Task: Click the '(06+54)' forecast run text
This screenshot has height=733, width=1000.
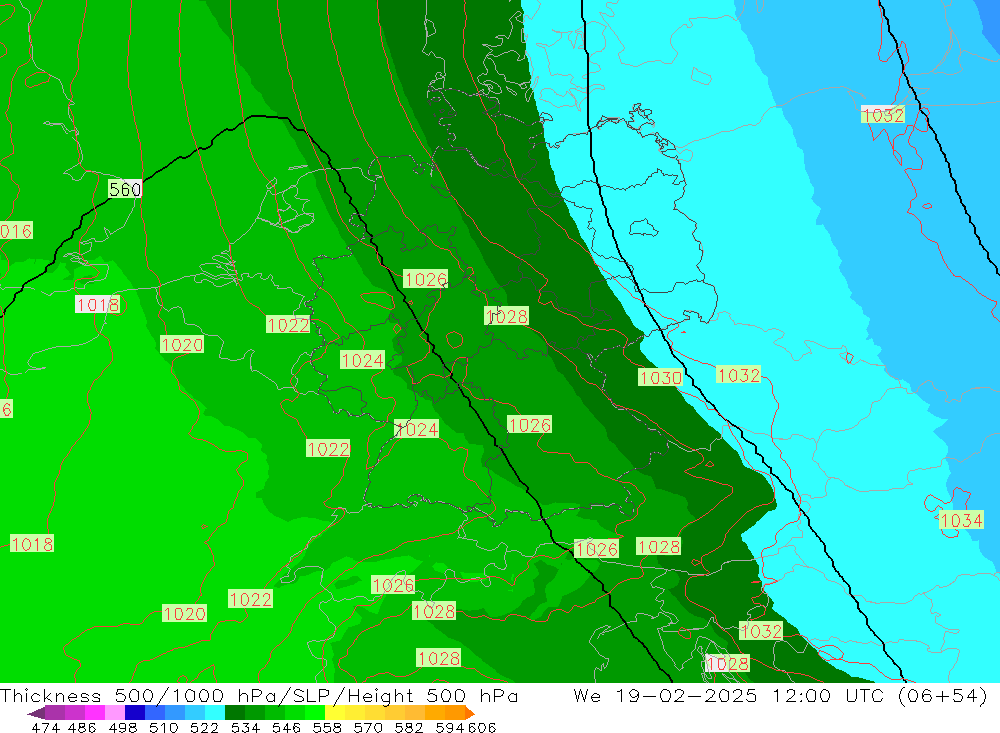Action: [942, 695]
